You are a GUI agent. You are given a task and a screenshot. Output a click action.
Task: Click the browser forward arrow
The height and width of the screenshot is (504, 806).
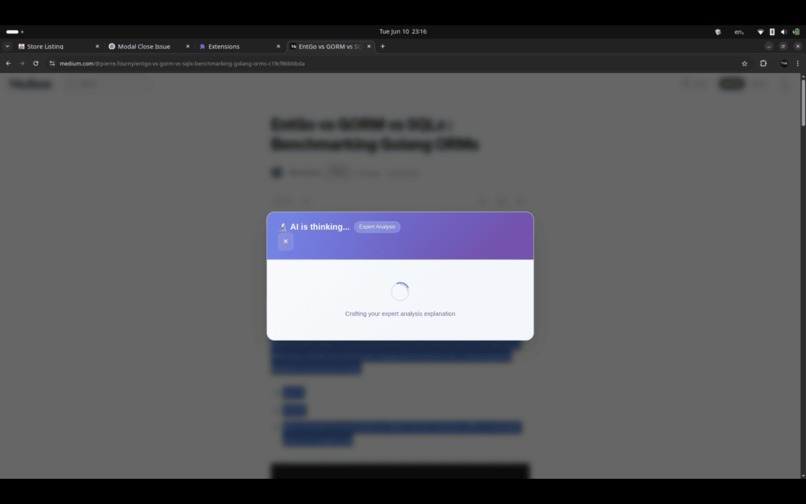point(22,63)
